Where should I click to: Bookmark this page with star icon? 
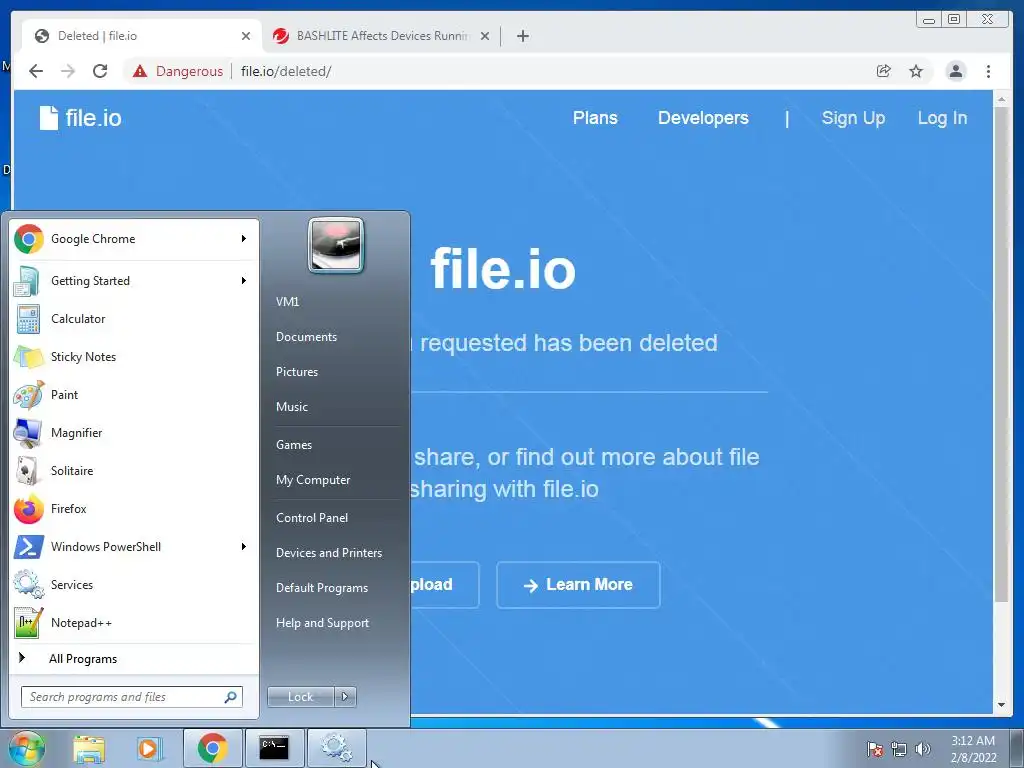point(916,71)
